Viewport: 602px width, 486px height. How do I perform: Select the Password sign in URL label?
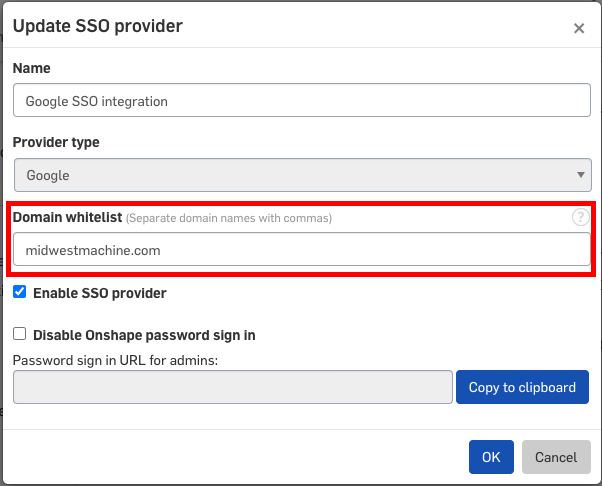point(116,360)
